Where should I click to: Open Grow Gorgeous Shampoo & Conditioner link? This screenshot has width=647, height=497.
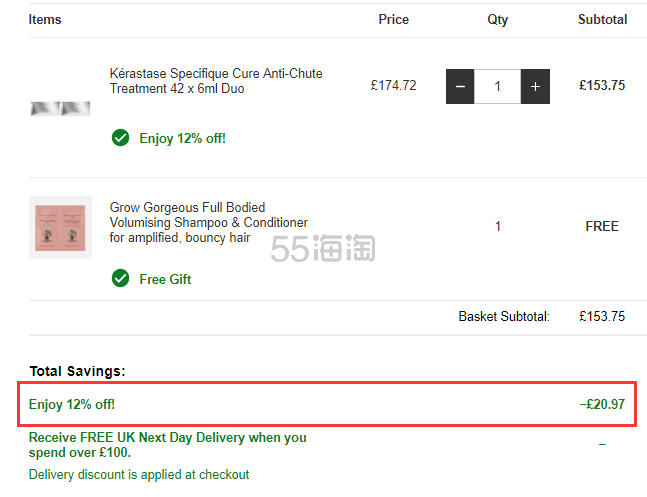pos(209,223)
